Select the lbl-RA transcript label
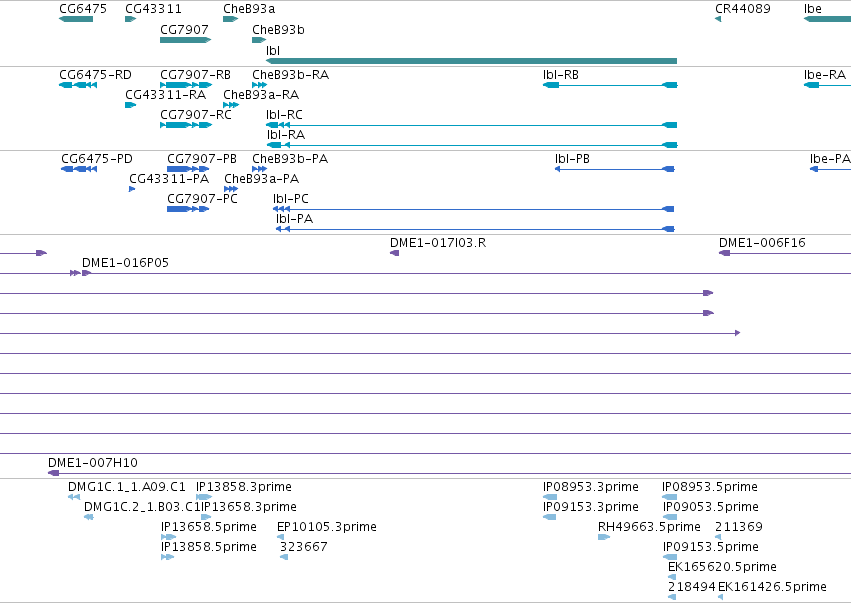Viewport: 851px width, 603px height. click(285, 135)
